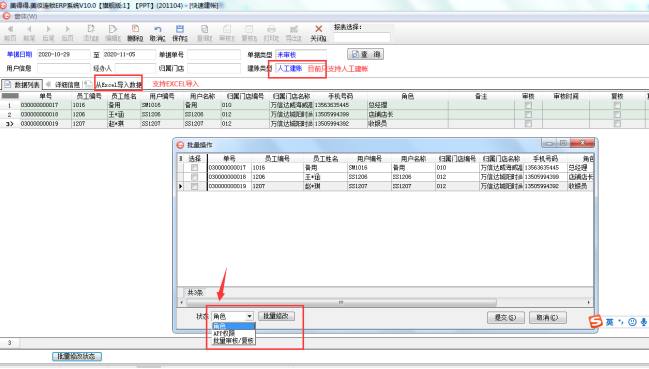Click the 单据单号 input field
Screen dimensions: 649x369
pos(214,55)
